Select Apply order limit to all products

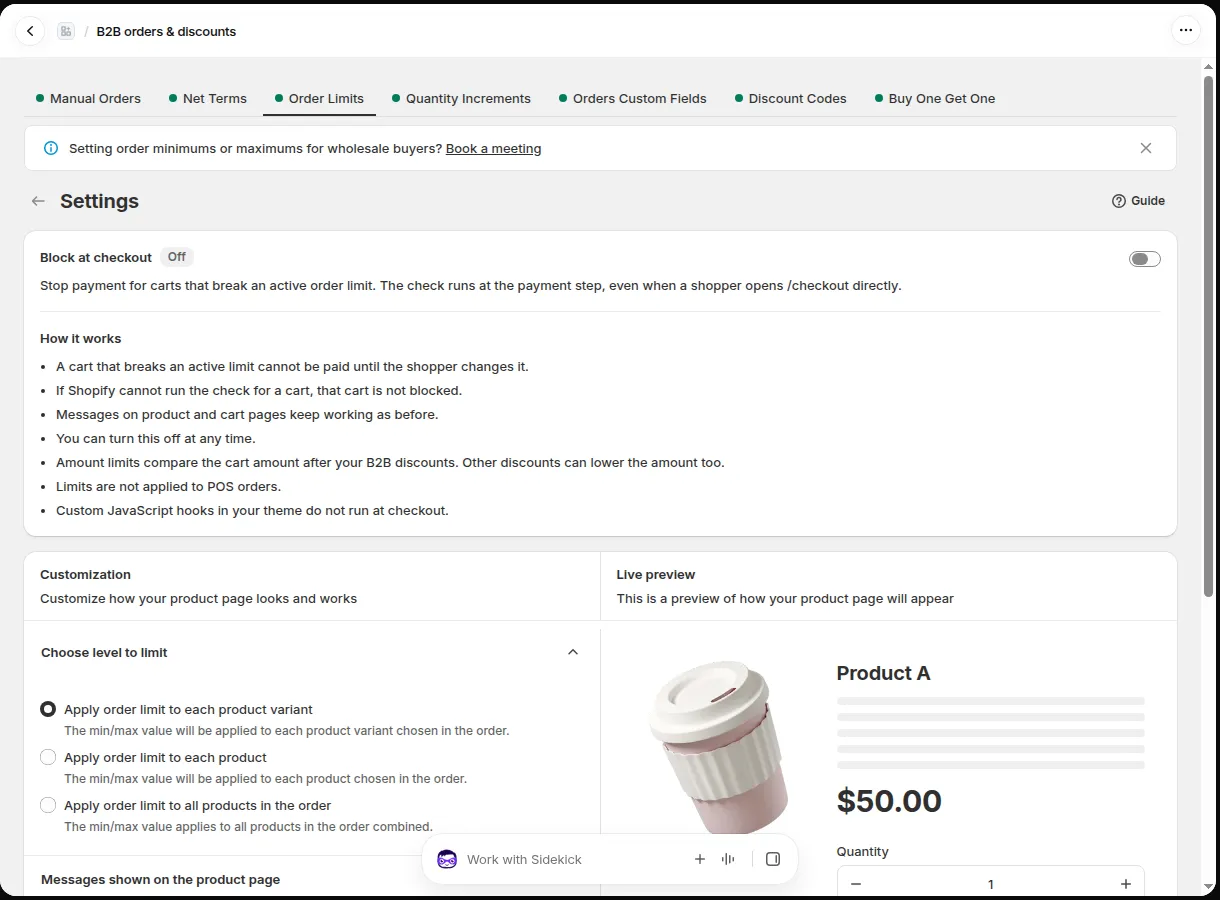coord(48,805)
